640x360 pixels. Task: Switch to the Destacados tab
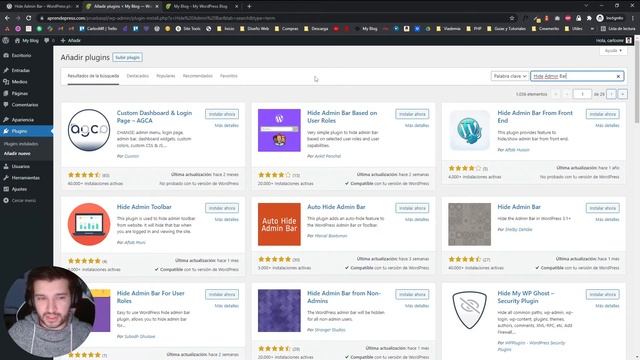point(138,76)
